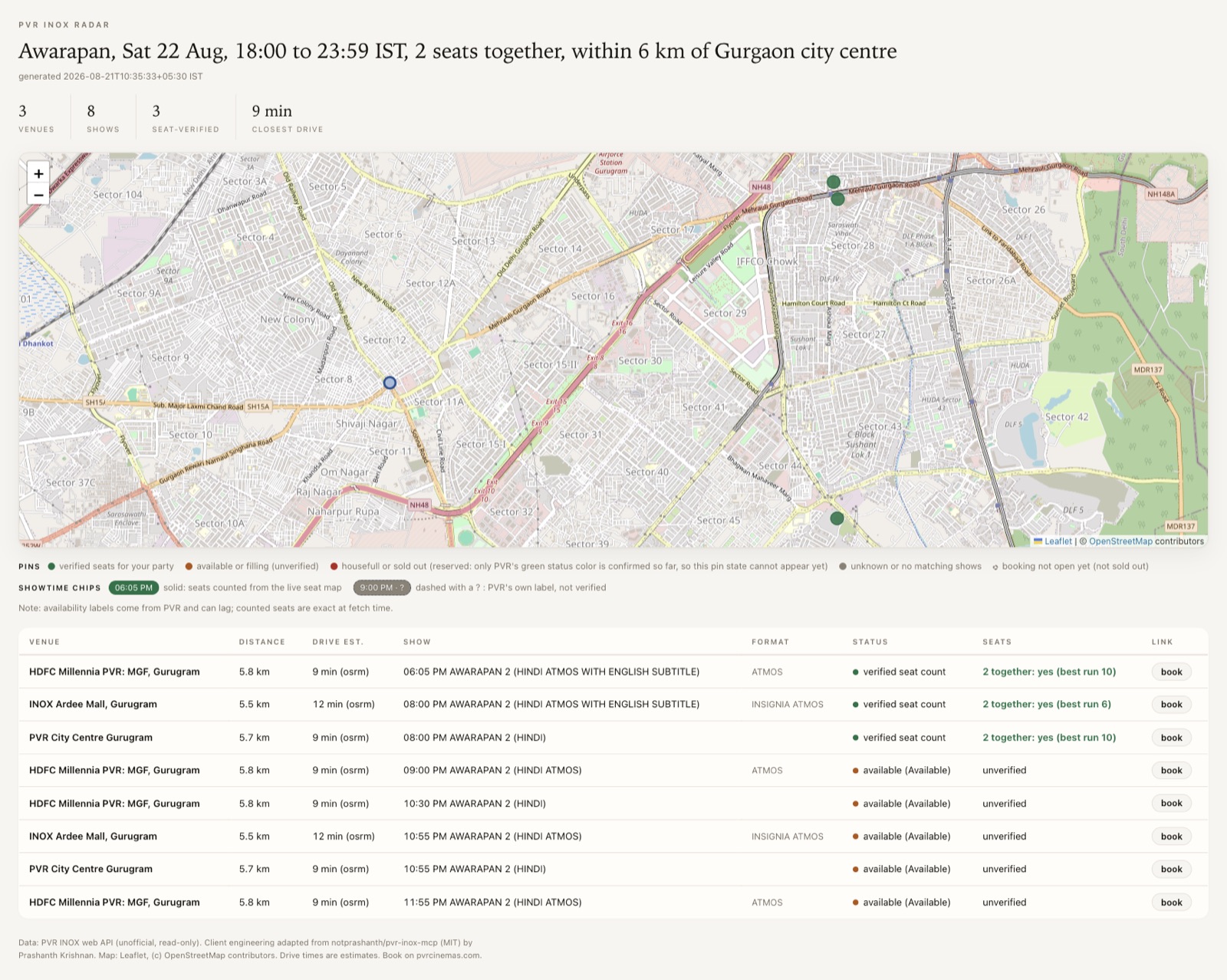Viewport: 1227px width, 980px height.
Task: Zoom out on the map
Action: 38,195
